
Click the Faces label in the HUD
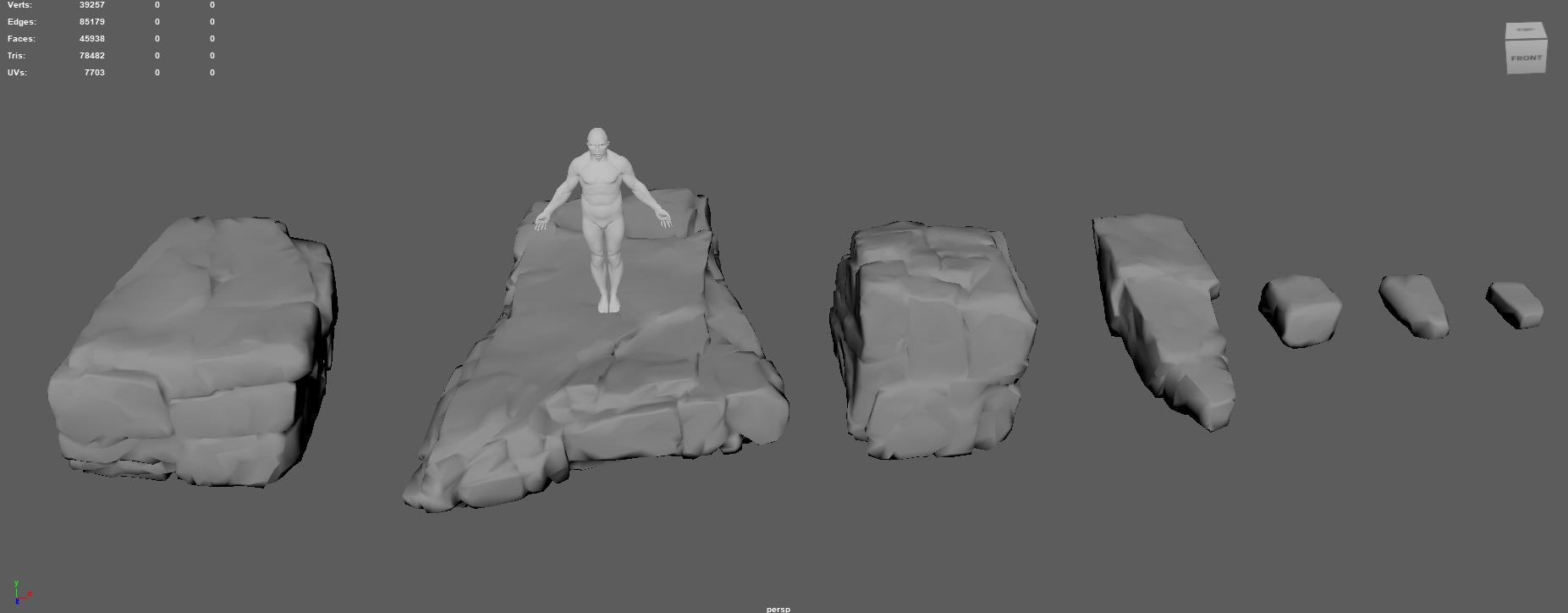(x=22, y=39)
